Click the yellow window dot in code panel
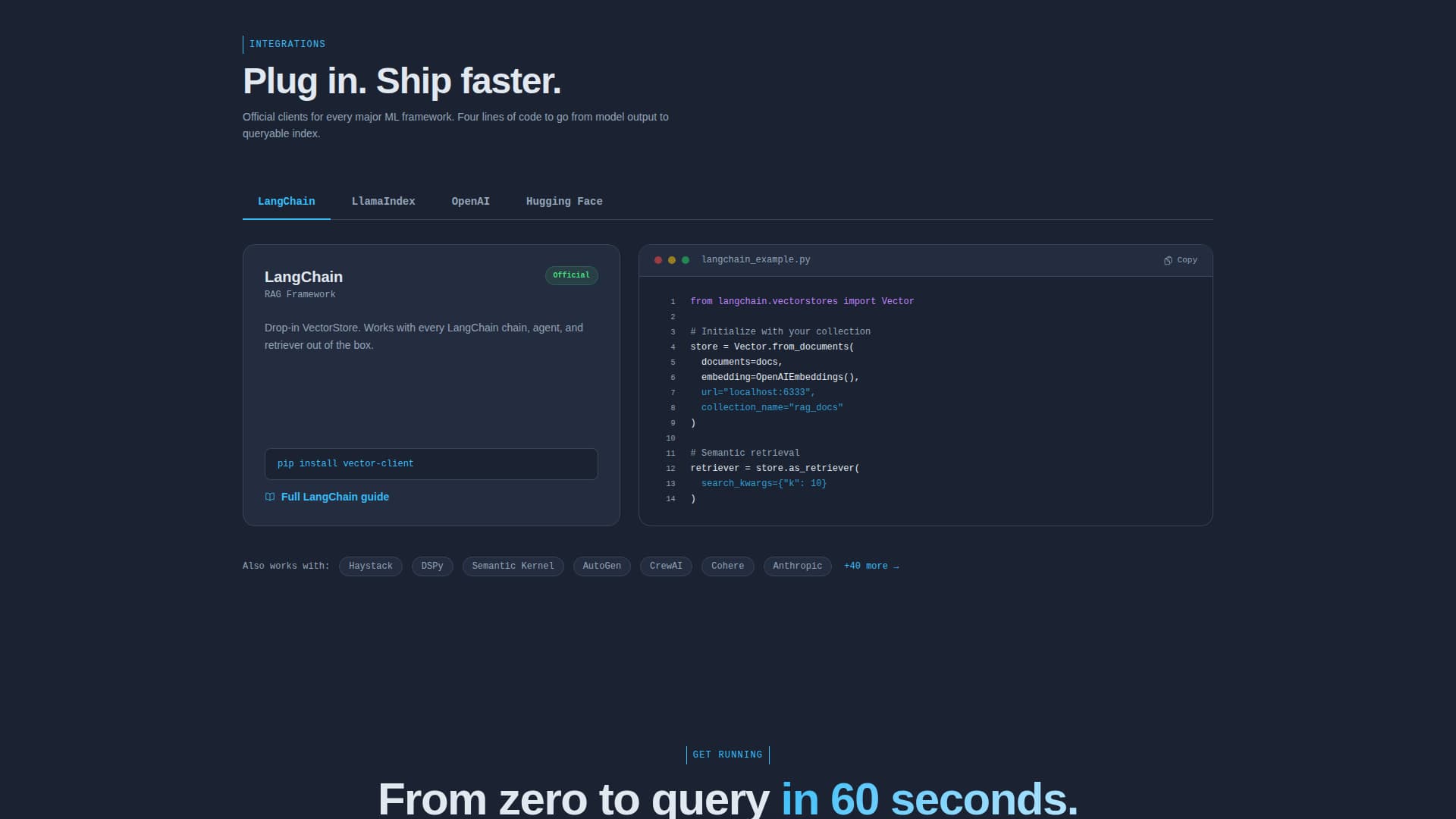Viewport: 1456px width, 819px height. pos(672,260)
